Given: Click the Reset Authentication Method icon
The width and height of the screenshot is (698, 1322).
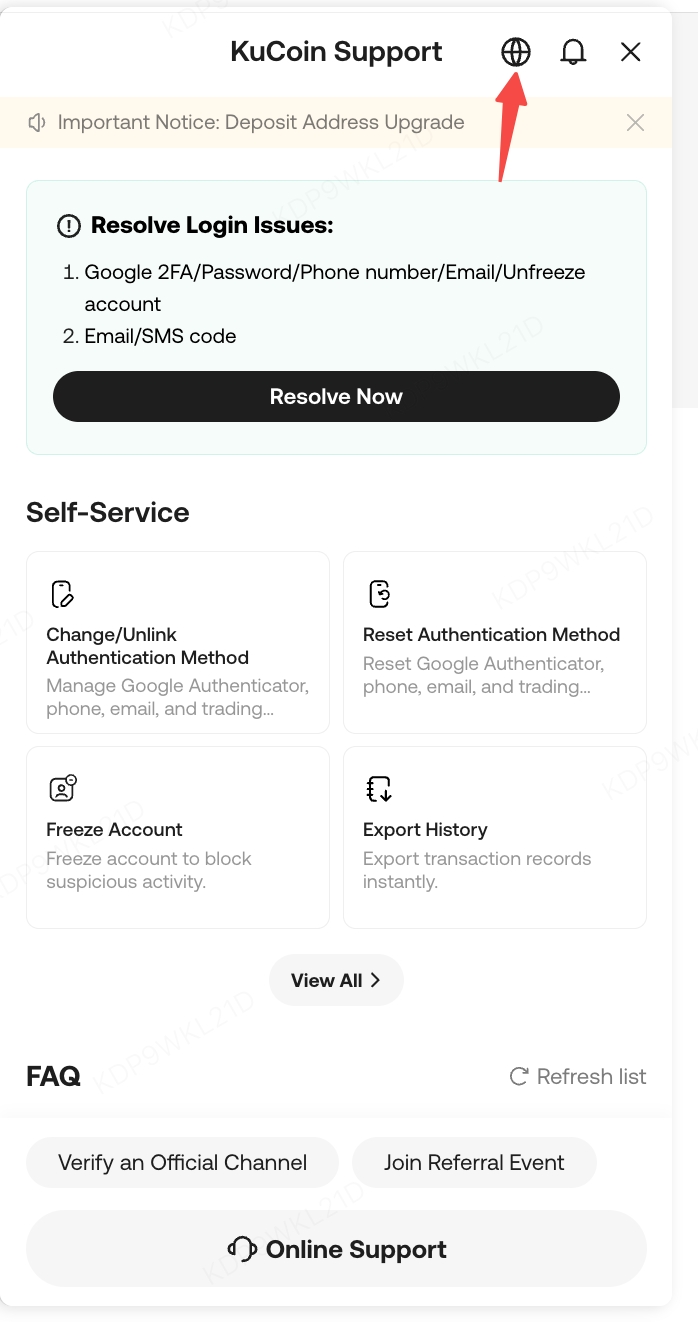Looking at the screenshot, I should click(x=379, y=594).
